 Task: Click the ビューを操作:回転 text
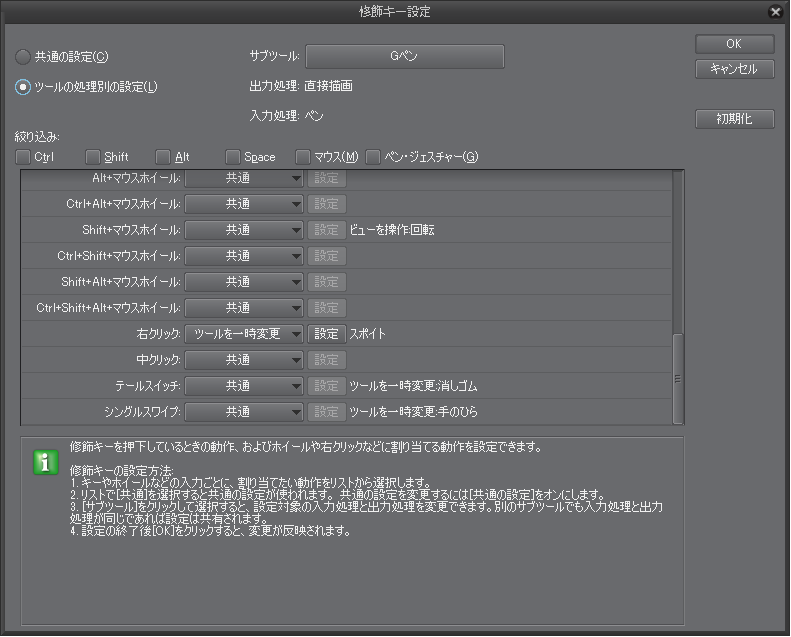point(392,230)
